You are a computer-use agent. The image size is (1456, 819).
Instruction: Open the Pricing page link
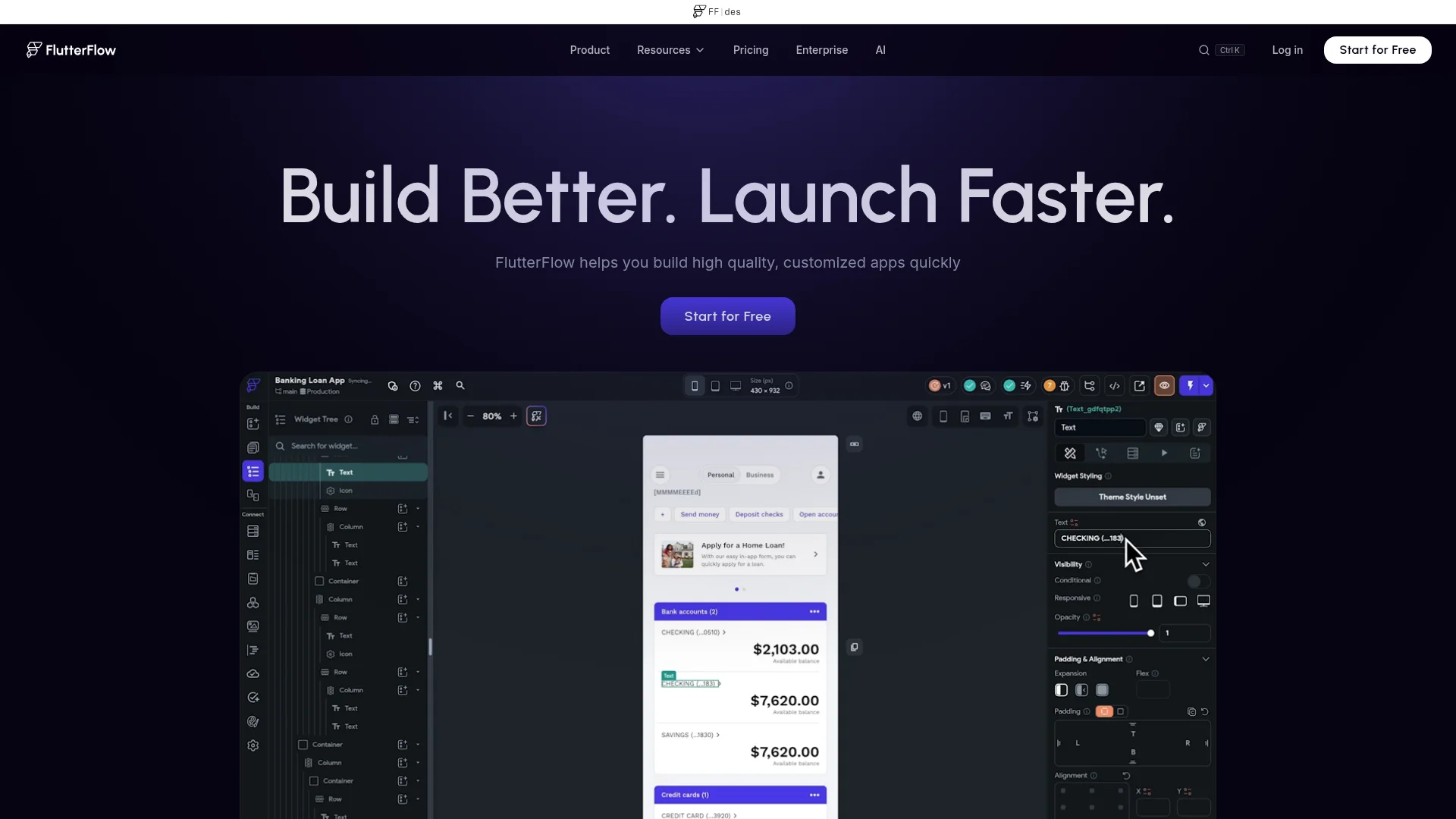tap(751, 50)
